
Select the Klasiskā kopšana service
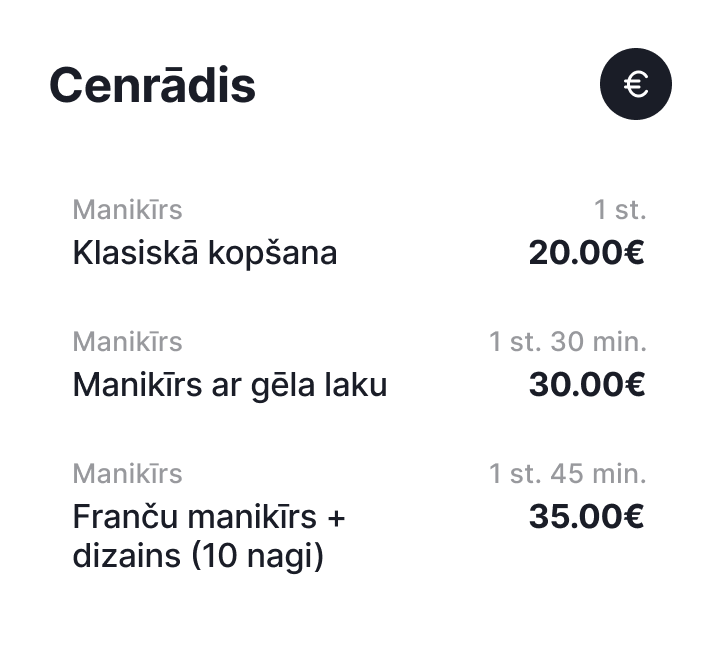tap(205, 253)
